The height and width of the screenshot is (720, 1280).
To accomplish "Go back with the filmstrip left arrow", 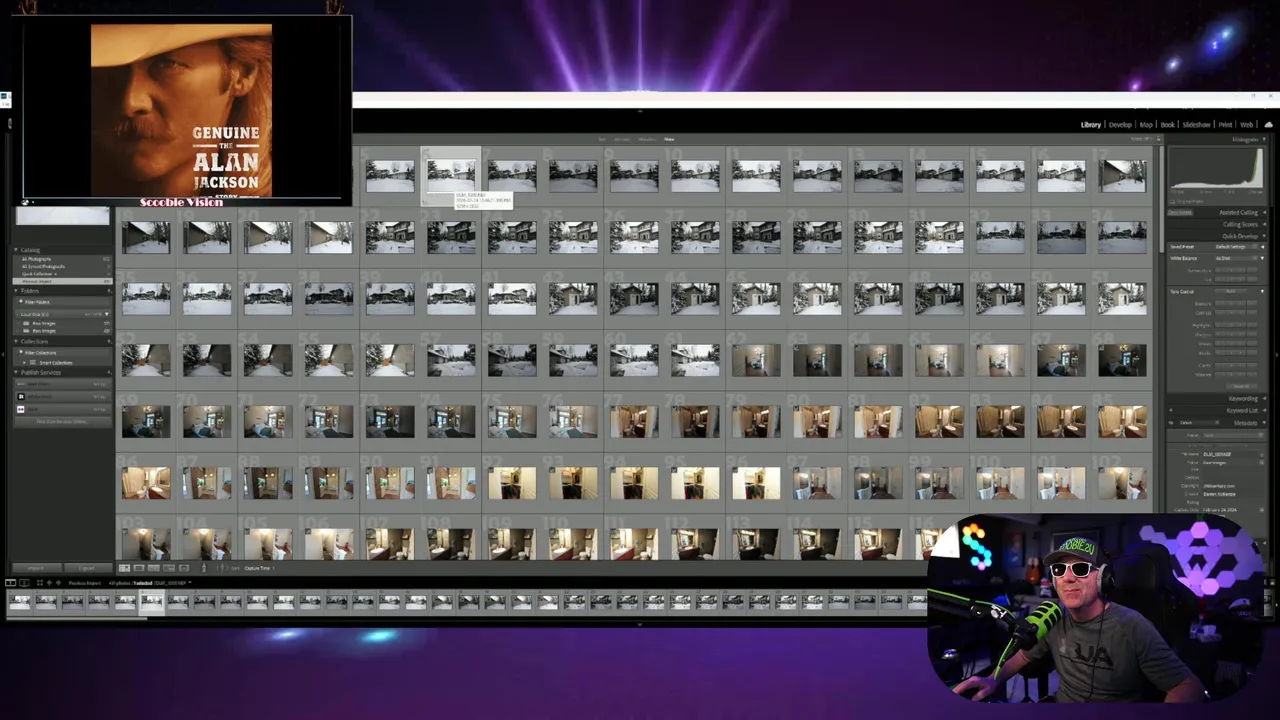I will coord(49,582).
